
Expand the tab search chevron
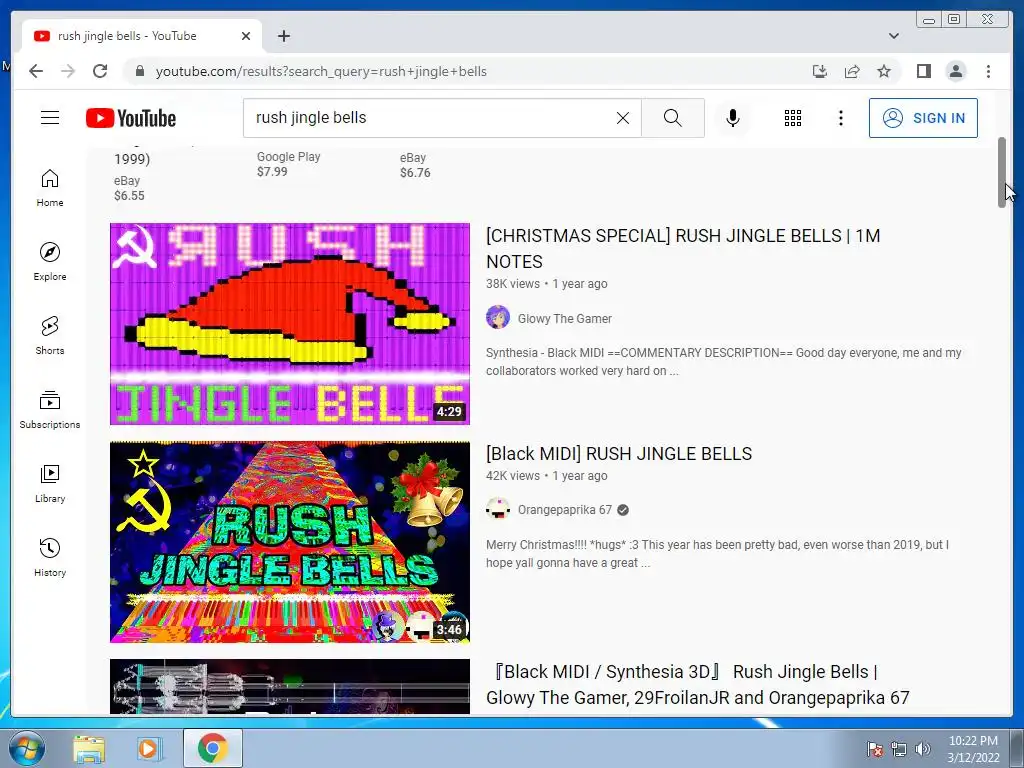(893, 36)
